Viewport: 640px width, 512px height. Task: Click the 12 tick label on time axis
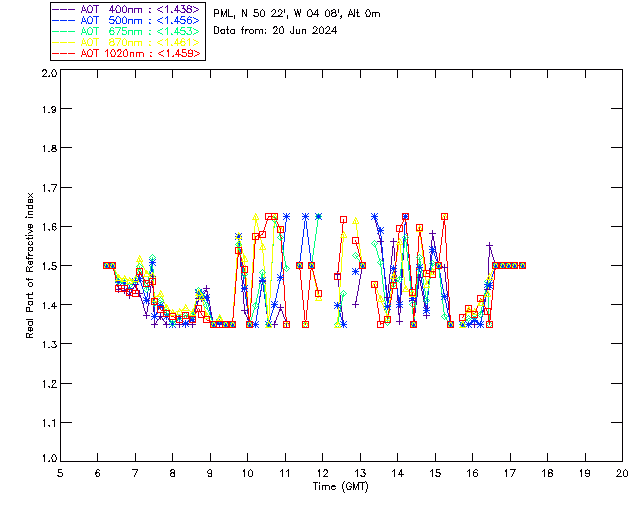coord(323,473)
